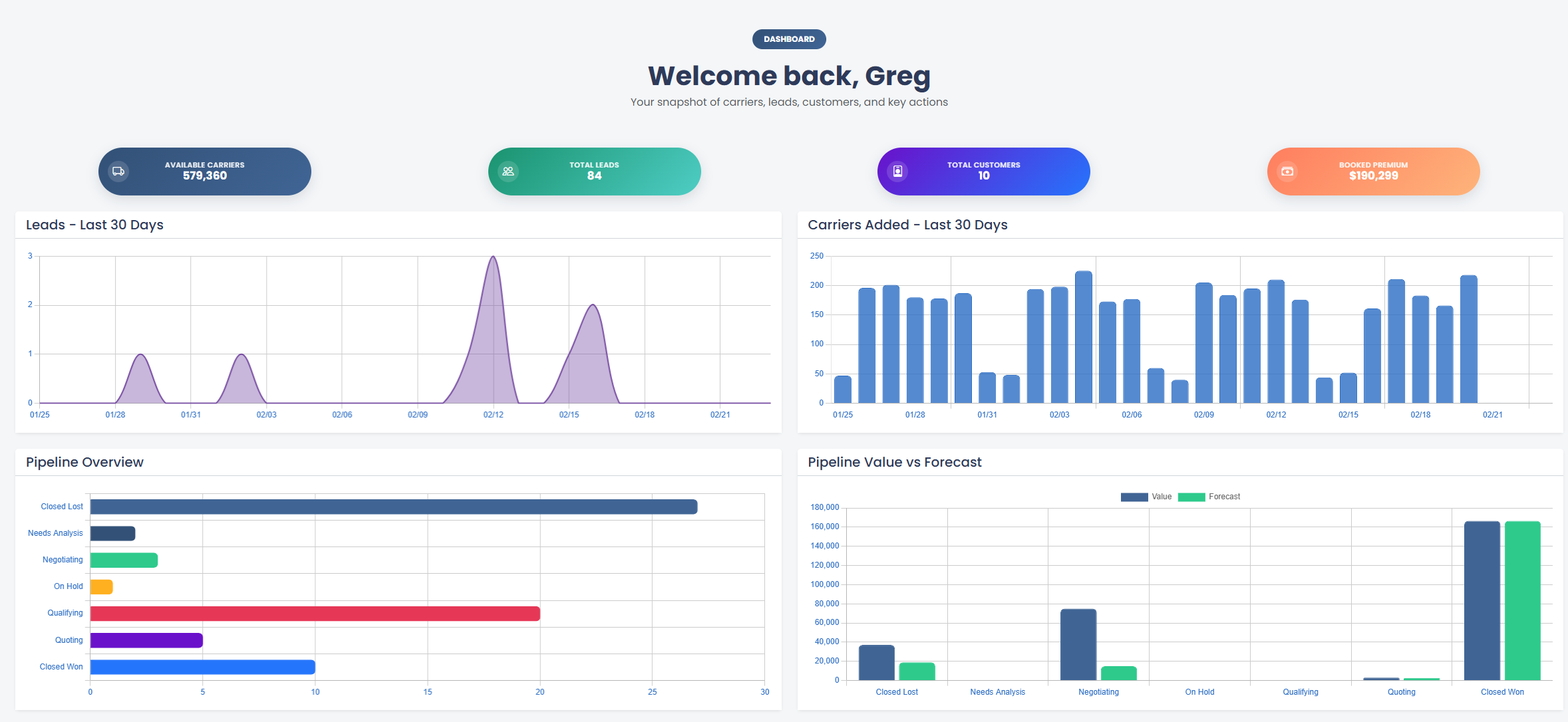This screenshot has height=722, width=1568.
Task: Select the Booked Premium card showing $190,299
Action: [1373, 171]
